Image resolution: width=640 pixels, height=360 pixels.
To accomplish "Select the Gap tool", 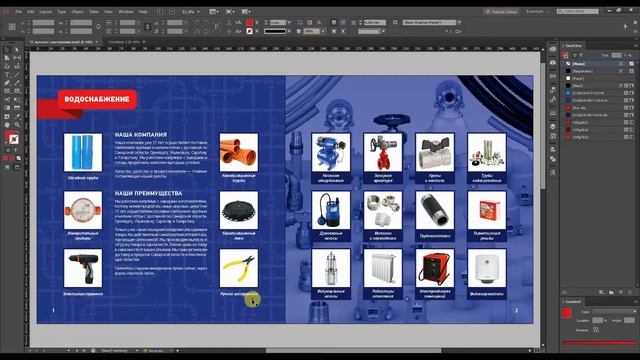I will click(17, 58).
